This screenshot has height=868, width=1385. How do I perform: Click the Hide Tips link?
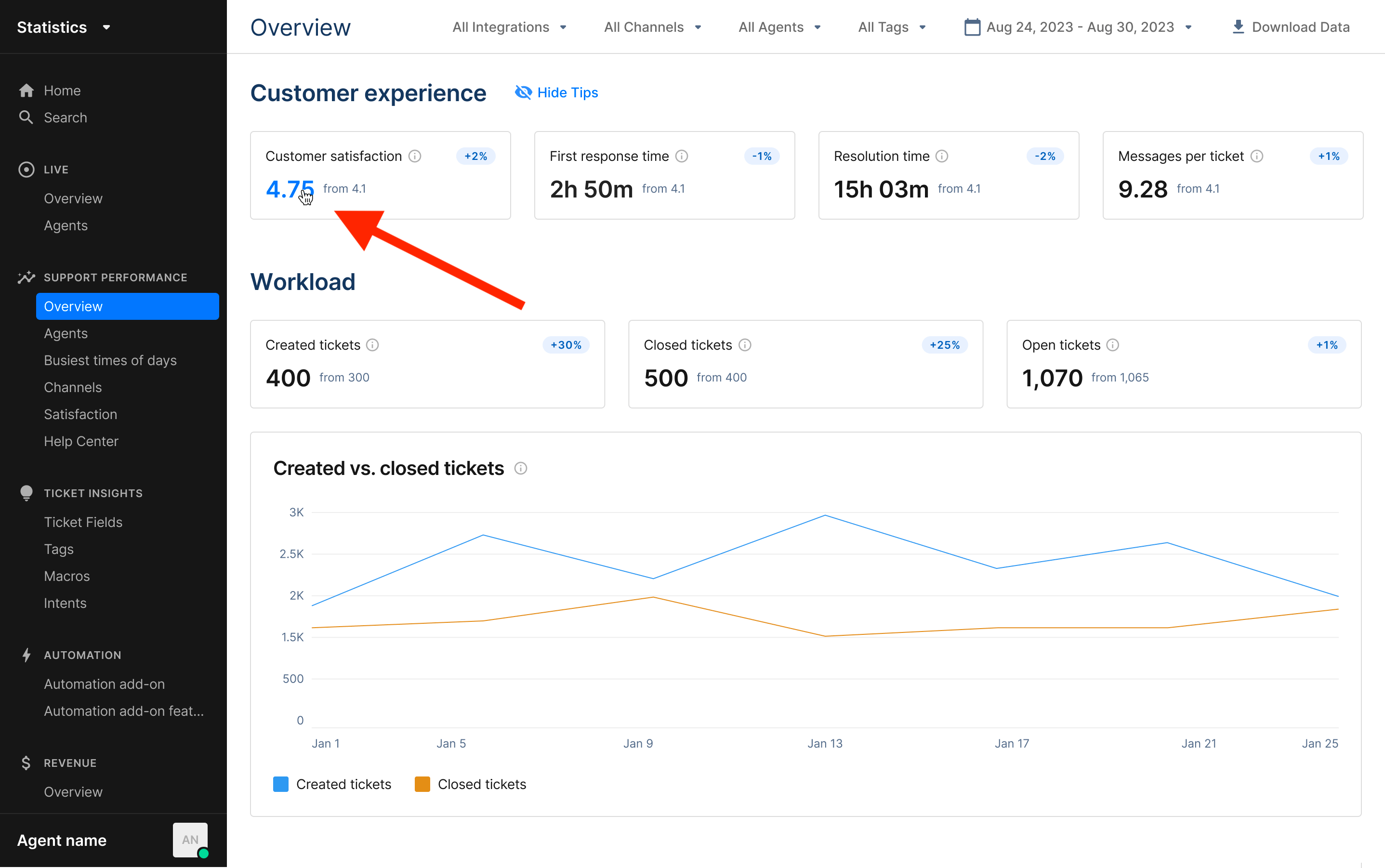tap(567, 92)
